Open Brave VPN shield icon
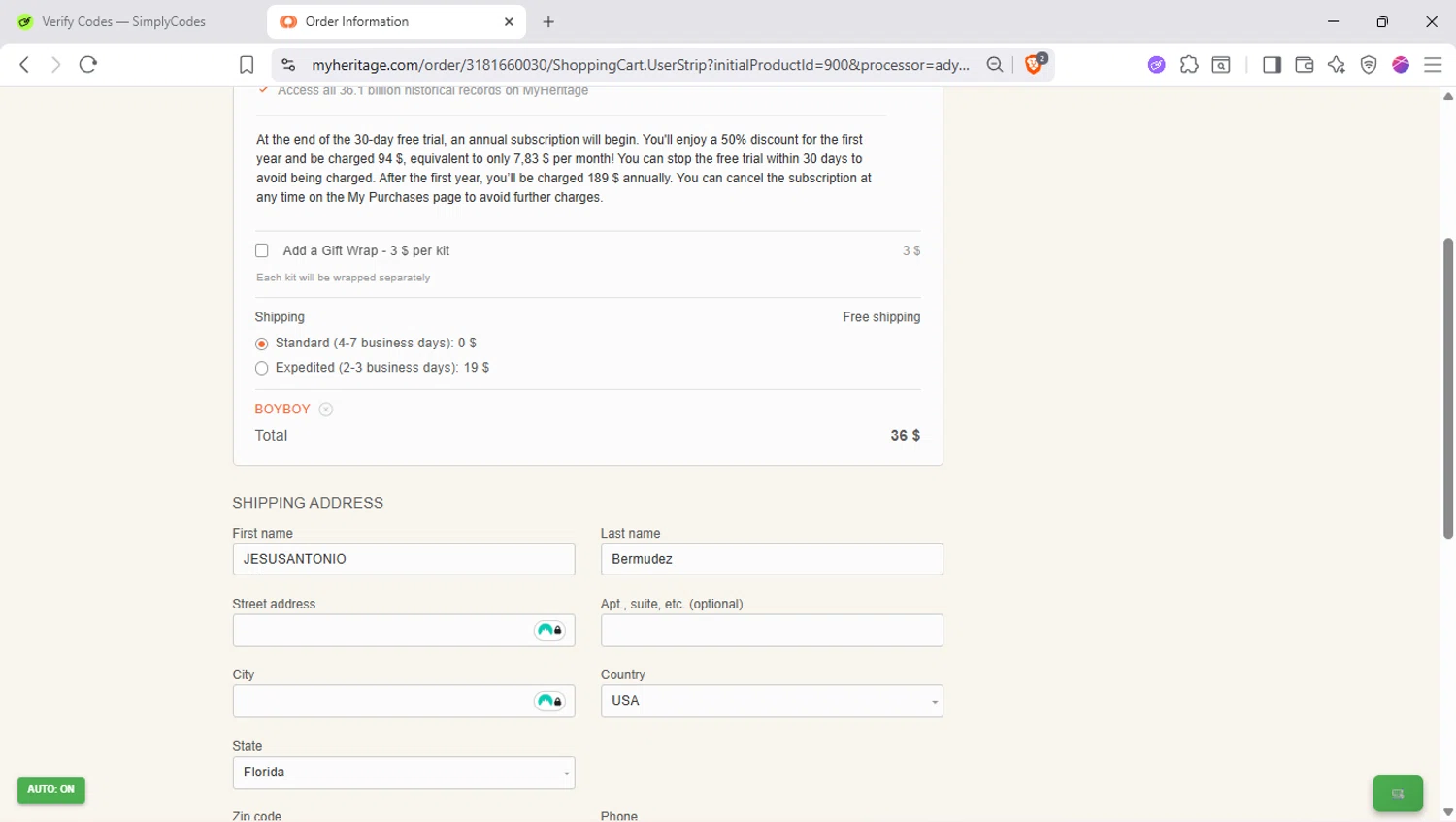 coord(1369,65)
